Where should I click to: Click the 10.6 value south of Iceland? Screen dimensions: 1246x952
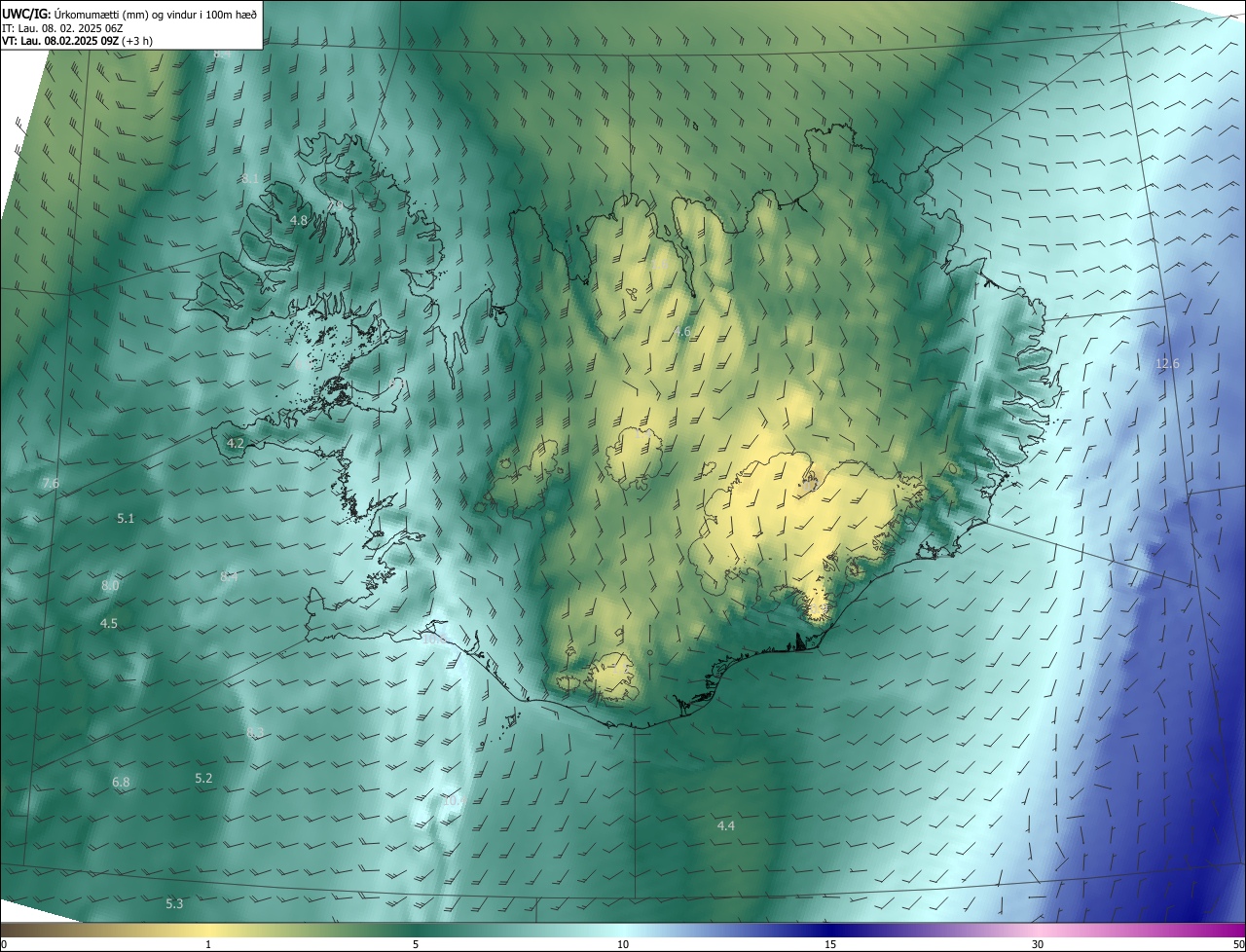(x=456, y=801)
